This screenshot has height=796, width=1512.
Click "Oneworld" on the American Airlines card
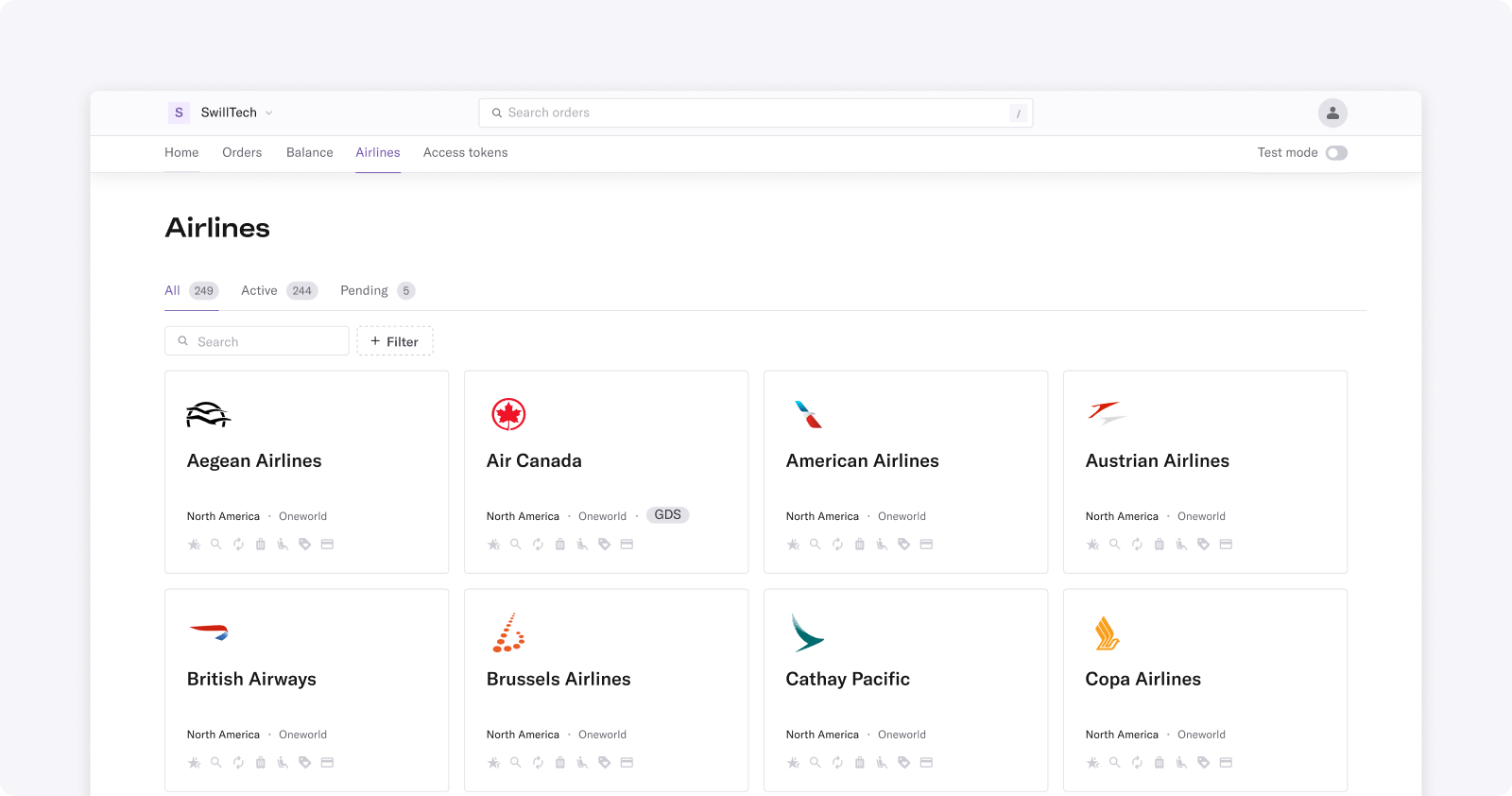pos(902,516)
